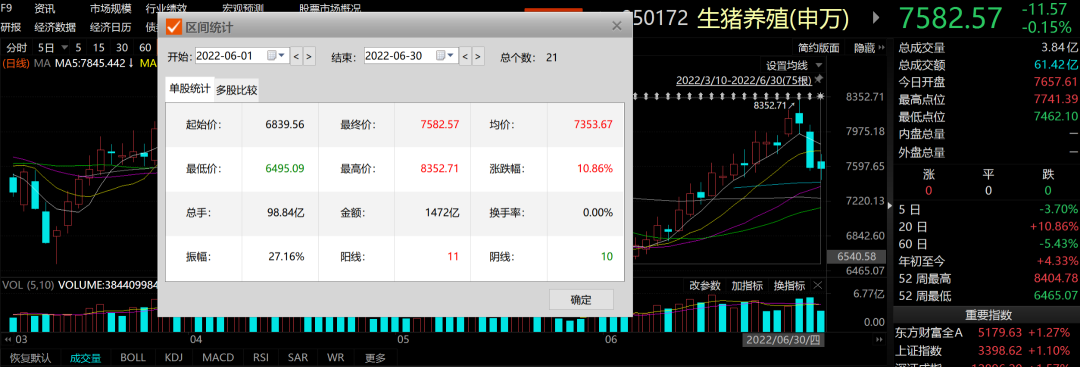Viewport: 1080px width, 367px height.
Task: Switch to the 单股统计 tab
Action: (x=189, y=90)
